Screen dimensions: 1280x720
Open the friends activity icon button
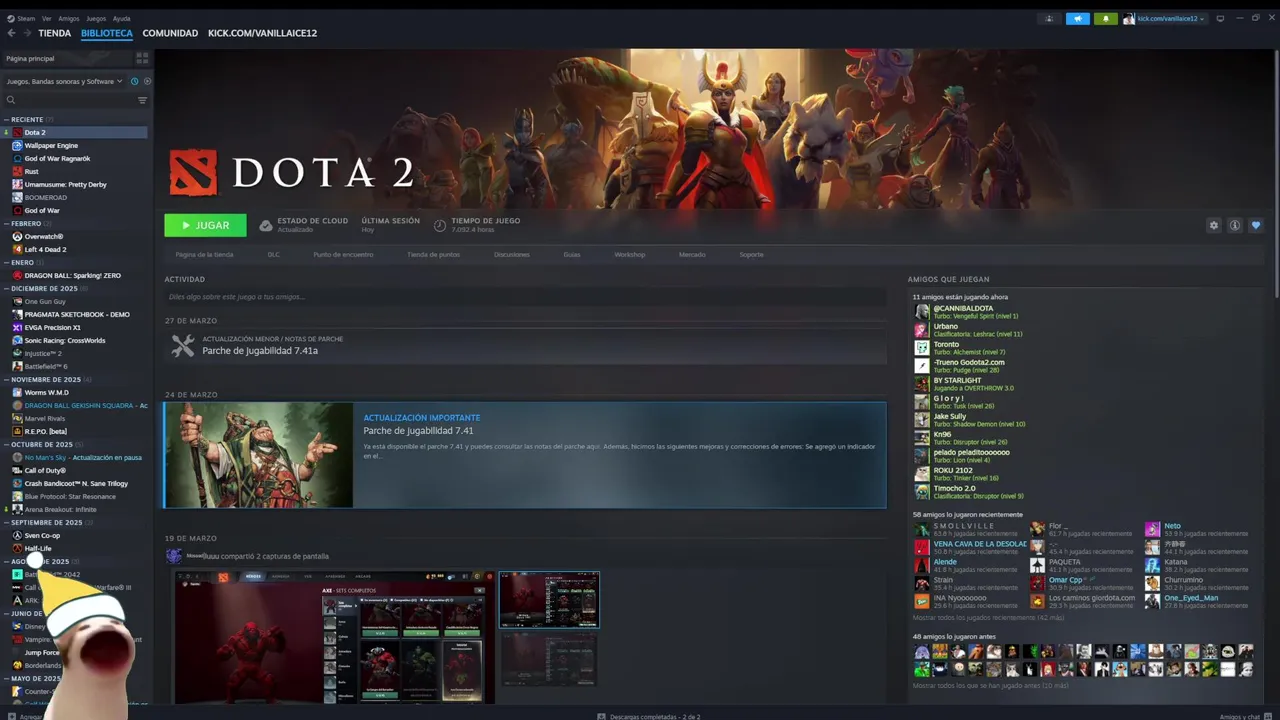pyautogui.click(x=1049, y=18)
